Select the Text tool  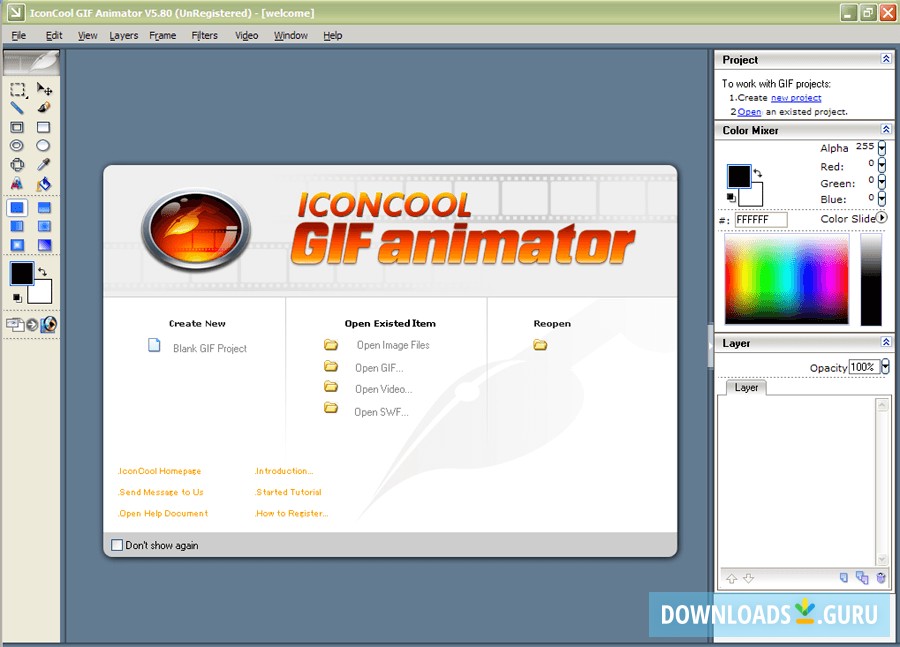pyautogui.click(x=15, y=183)
